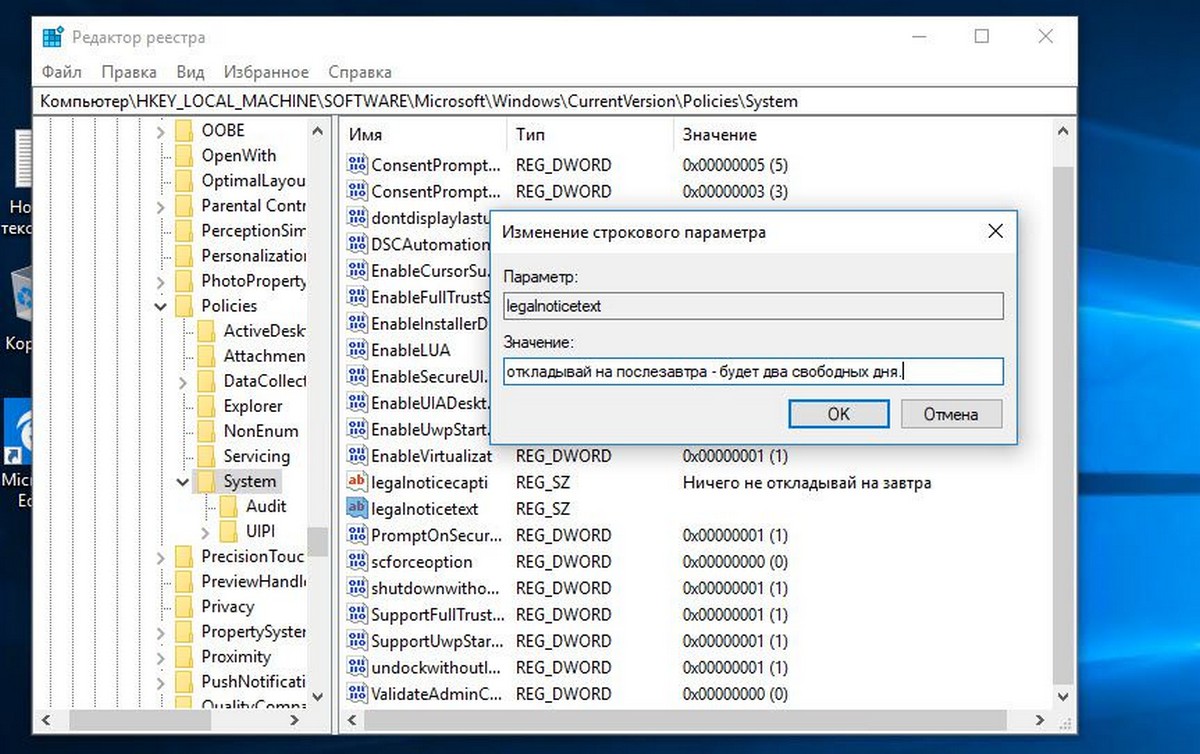Click the ConsentPrompt value icon with data (3)
The width and height of the screenshot is (1200, 754).
(x=358, y=191)
